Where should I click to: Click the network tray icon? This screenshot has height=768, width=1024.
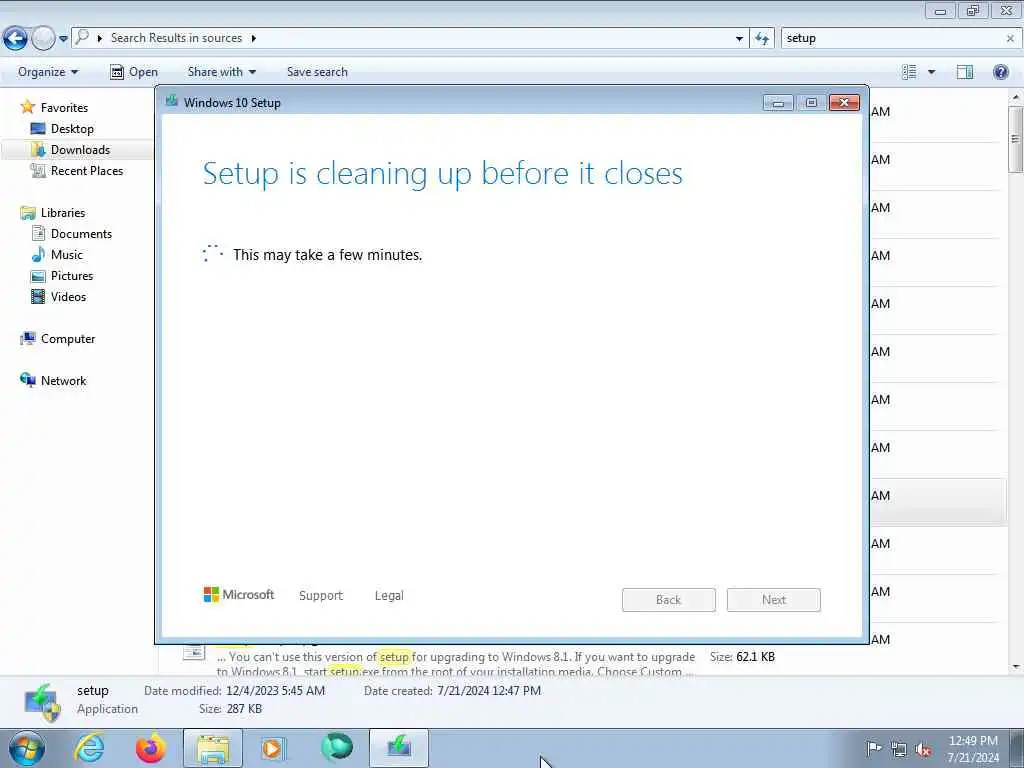coord(899,749)
